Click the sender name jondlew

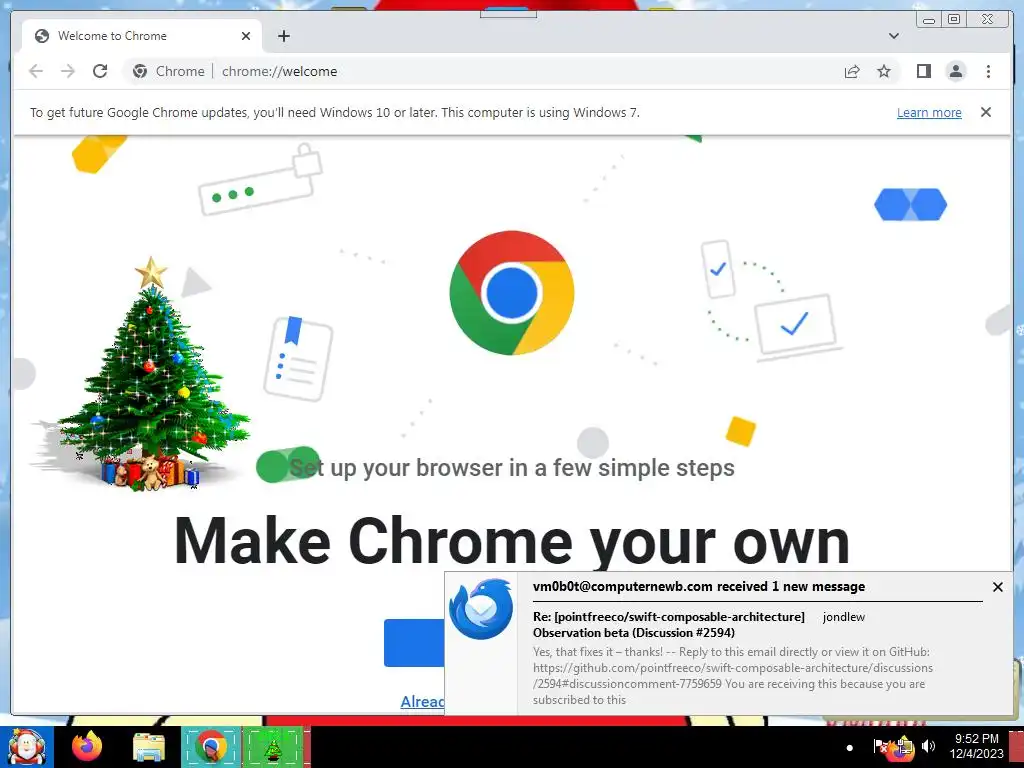[x=844, y=616]
